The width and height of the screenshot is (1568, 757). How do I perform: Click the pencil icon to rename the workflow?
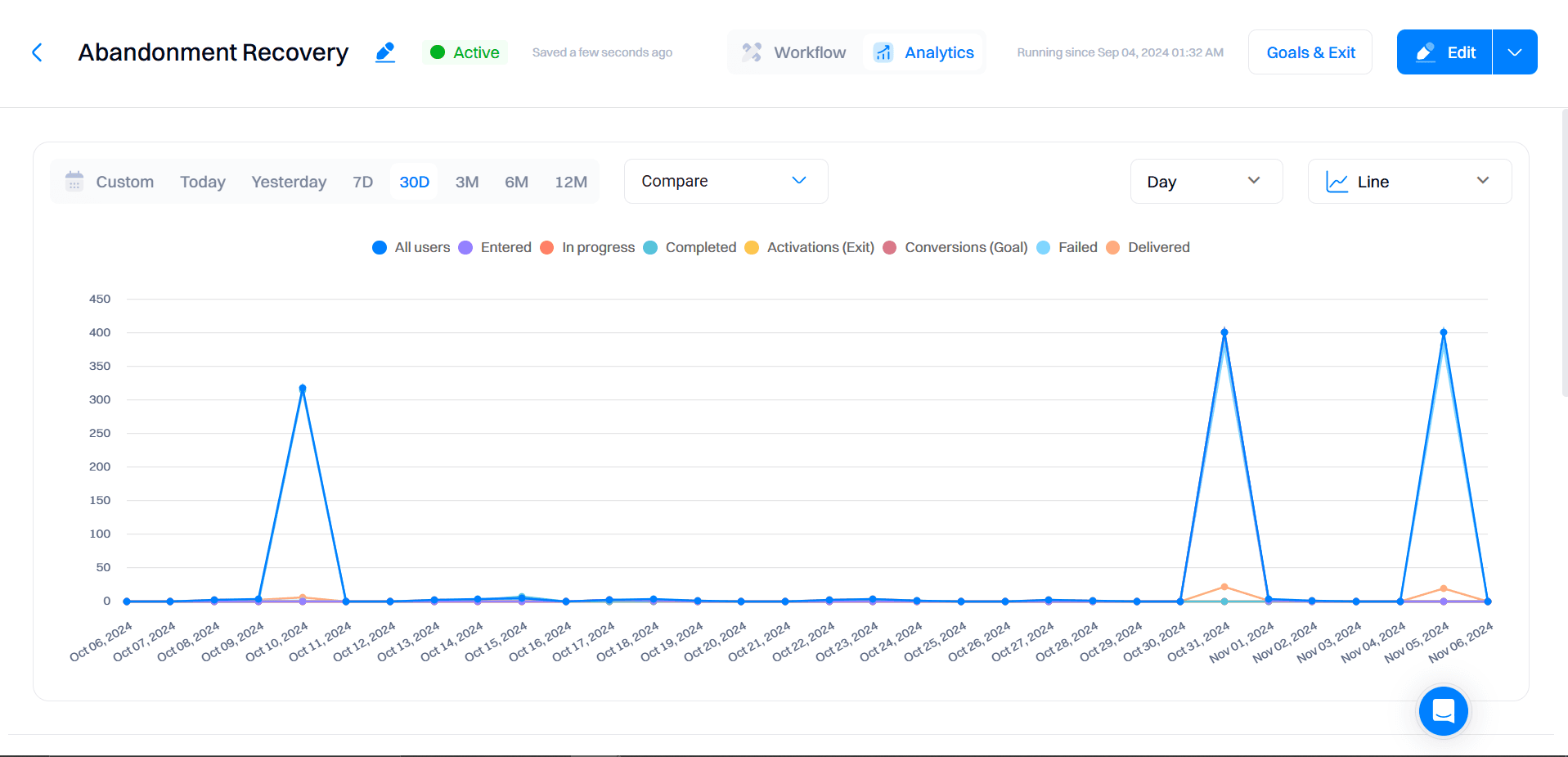(x=385, y=52)
